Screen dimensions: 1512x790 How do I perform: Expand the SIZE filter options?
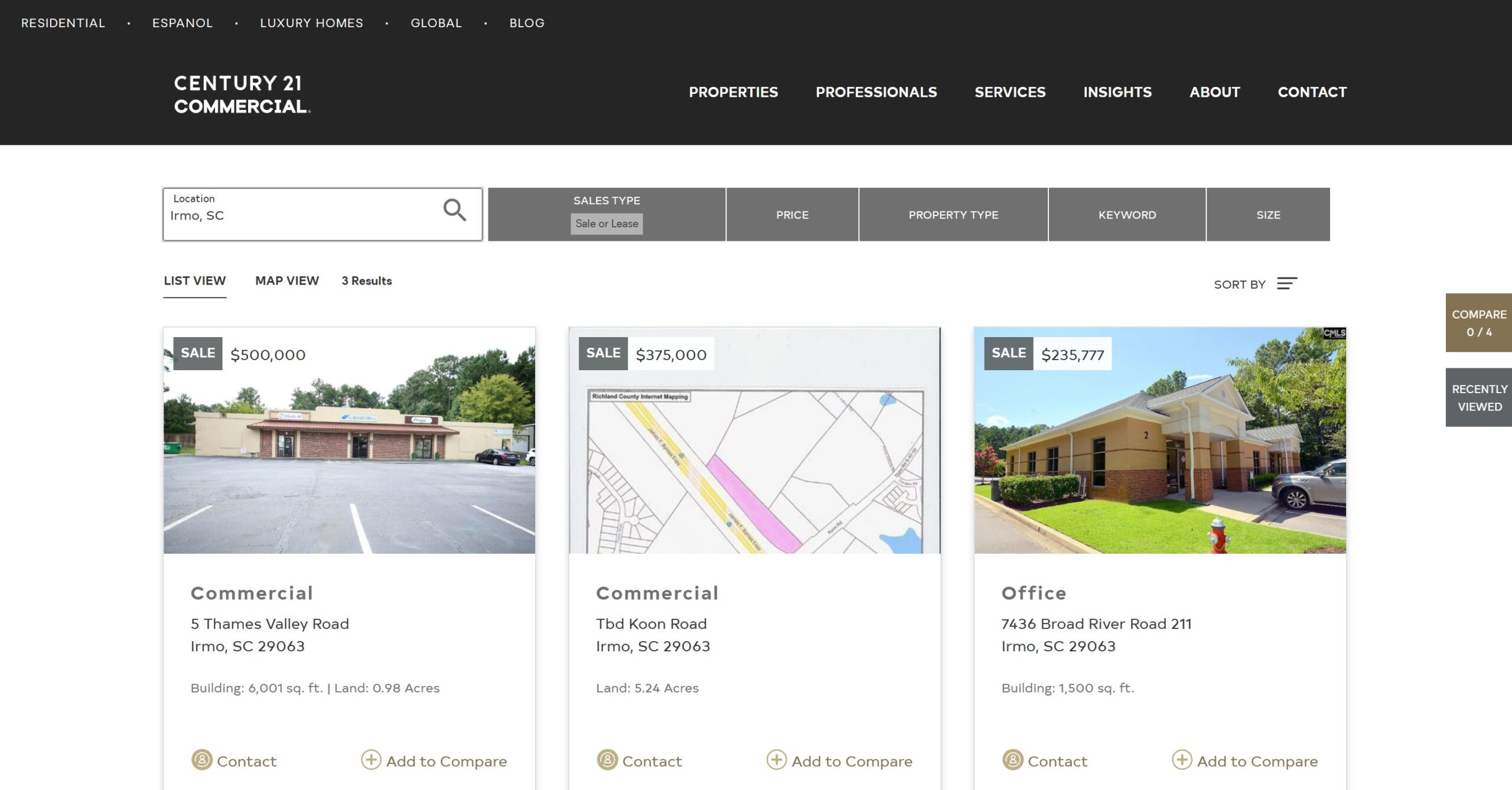(x=1269, y=214)
